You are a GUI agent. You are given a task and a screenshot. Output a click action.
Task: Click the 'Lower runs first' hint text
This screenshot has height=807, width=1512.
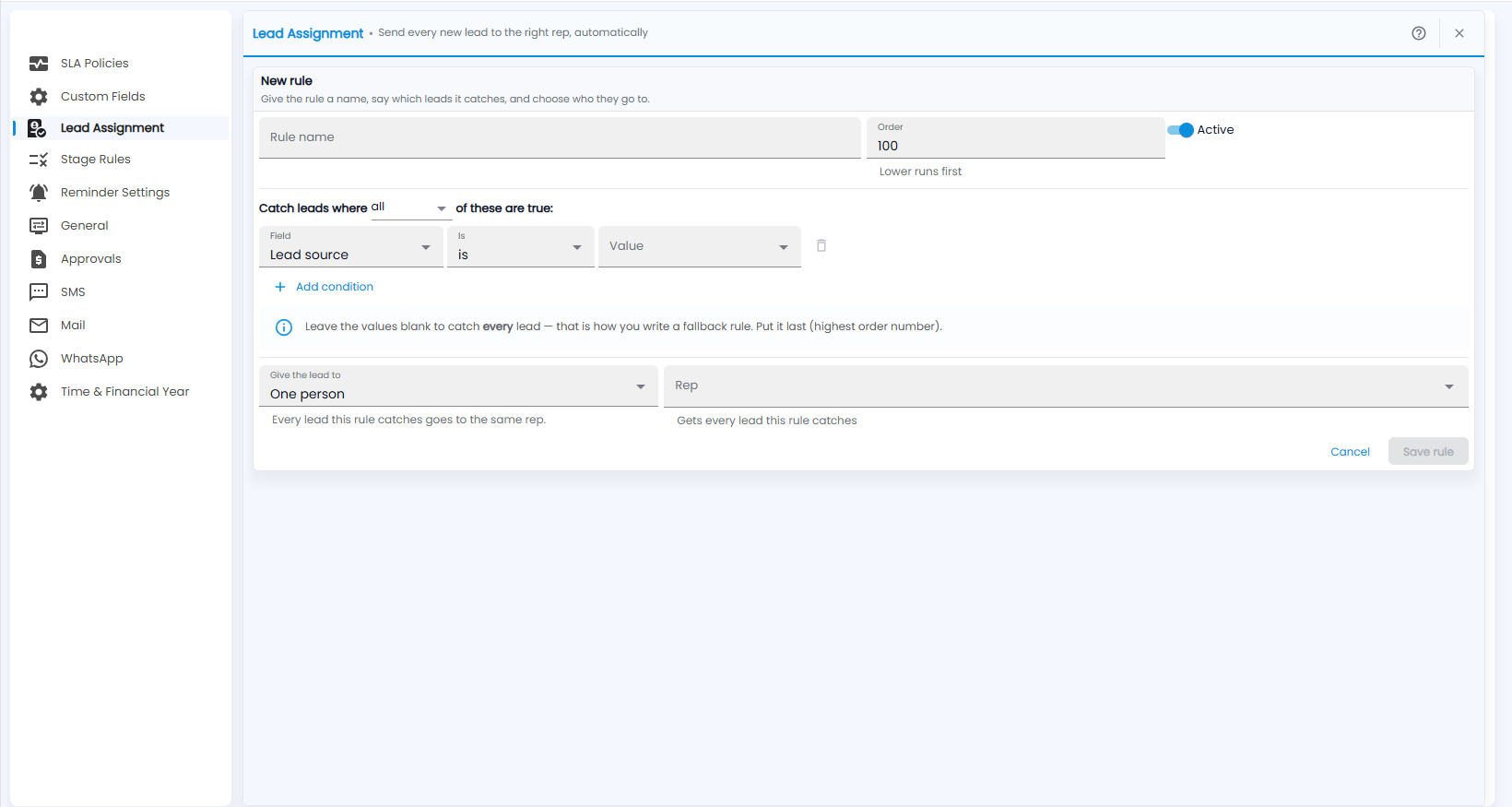tap(920, 172)
